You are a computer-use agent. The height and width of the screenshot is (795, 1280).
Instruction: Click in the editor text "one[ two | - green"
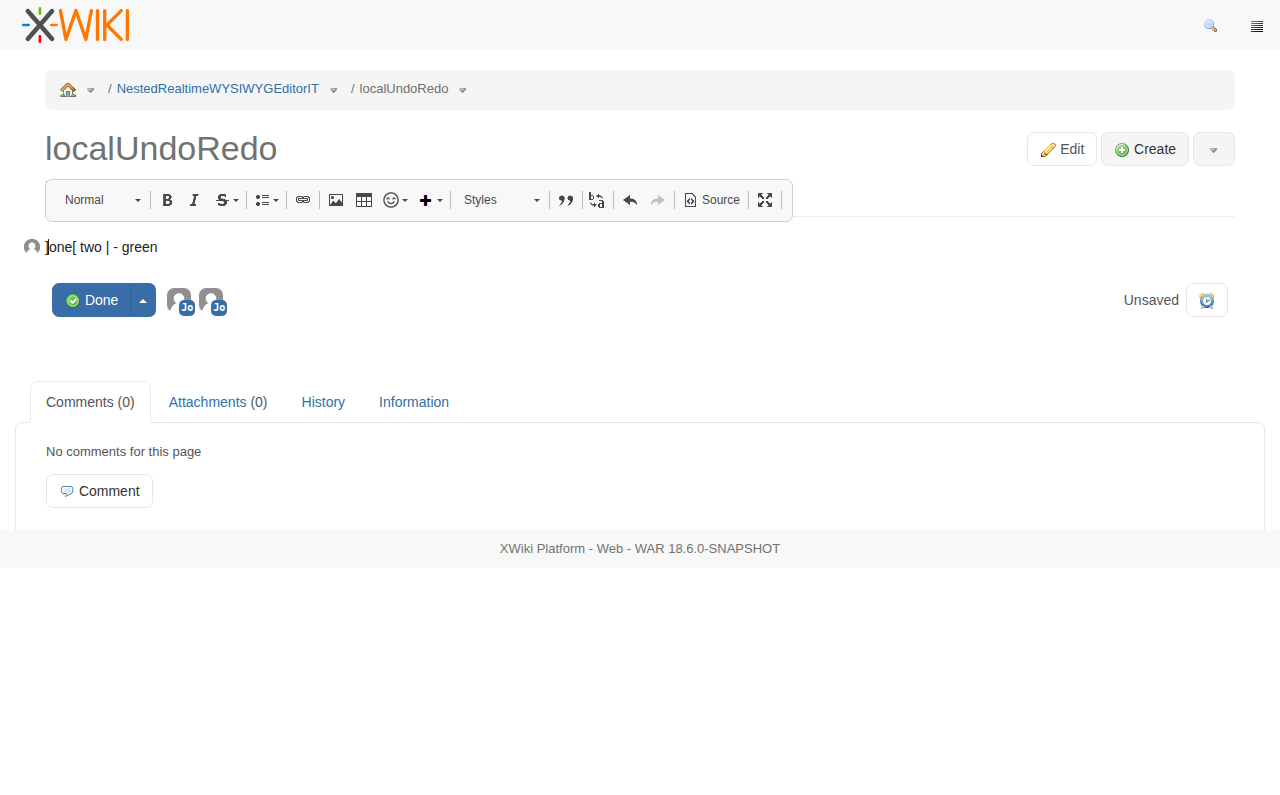[x=102, y=247]
